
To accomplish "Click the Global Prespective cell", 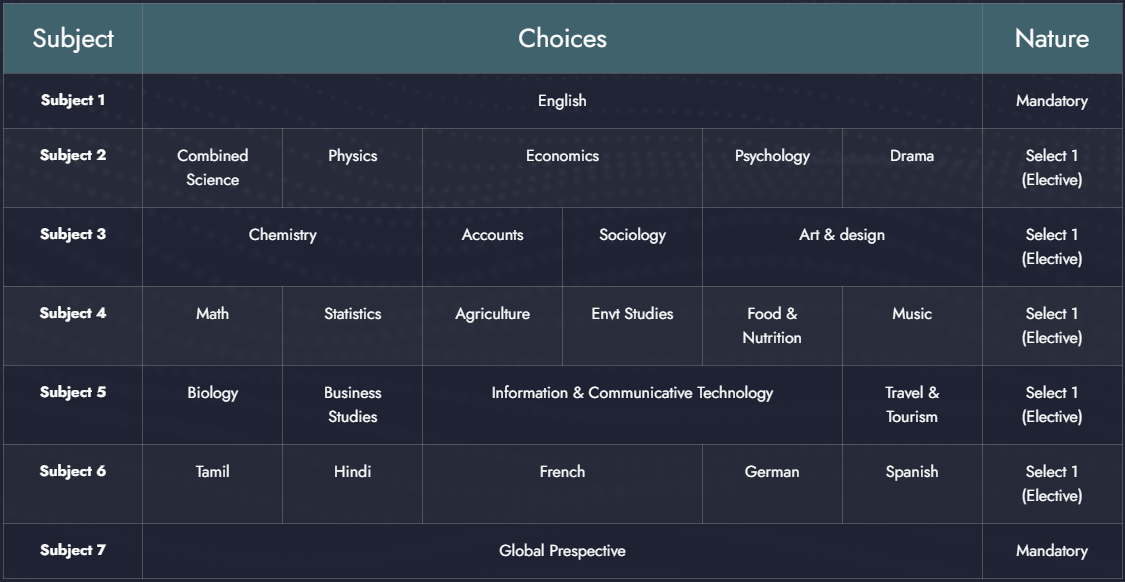I will click(x=562, y=551).
